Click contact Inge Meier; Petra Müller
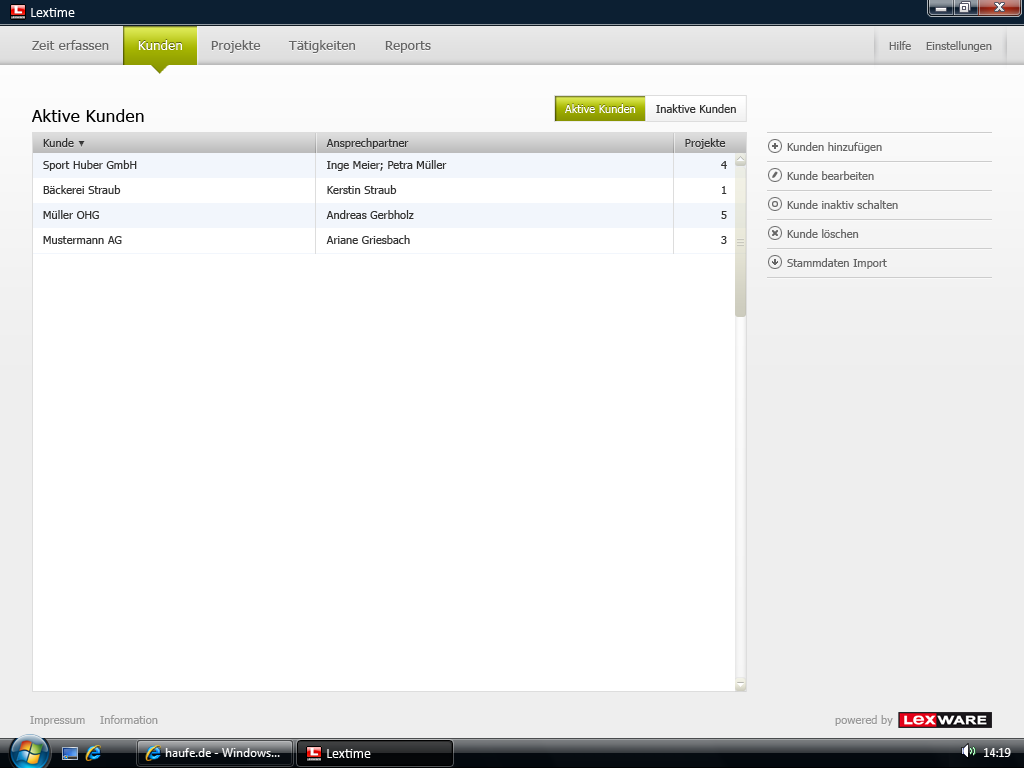Image resolution: width=1024 pixels, height=768 pixels. [x=386, y=165]
